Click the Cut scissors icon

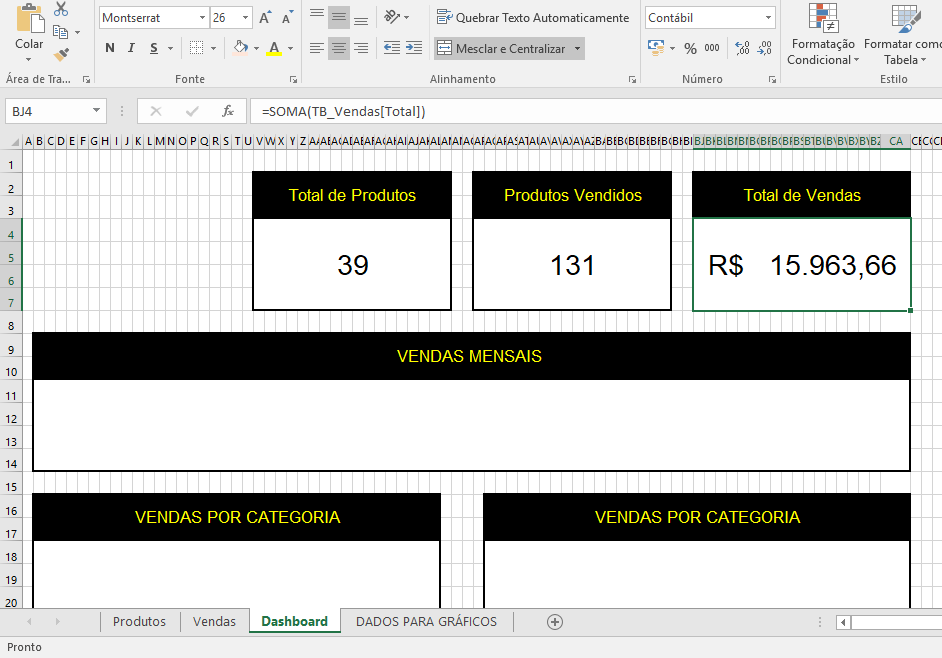point(61,8)
